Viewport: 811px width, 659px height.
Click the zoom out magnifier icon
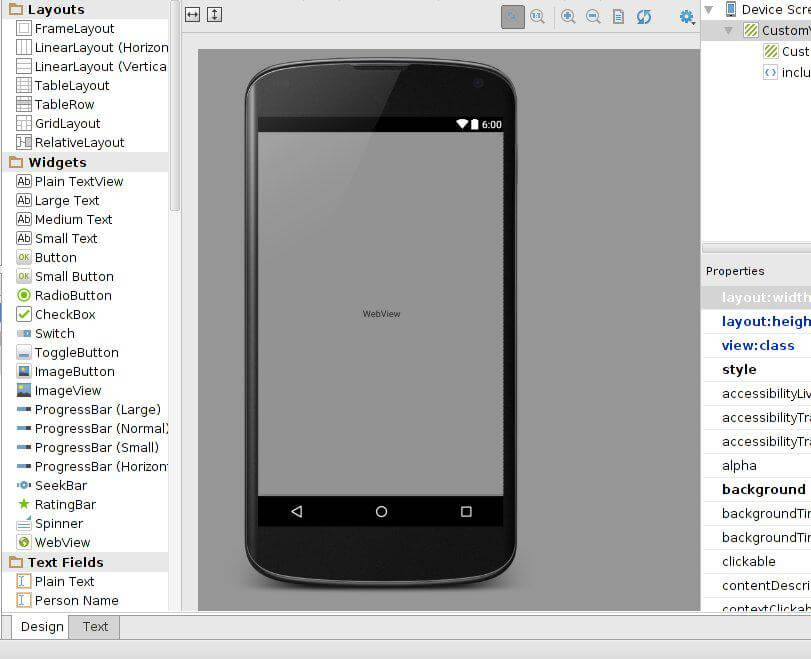click(593, 16)
